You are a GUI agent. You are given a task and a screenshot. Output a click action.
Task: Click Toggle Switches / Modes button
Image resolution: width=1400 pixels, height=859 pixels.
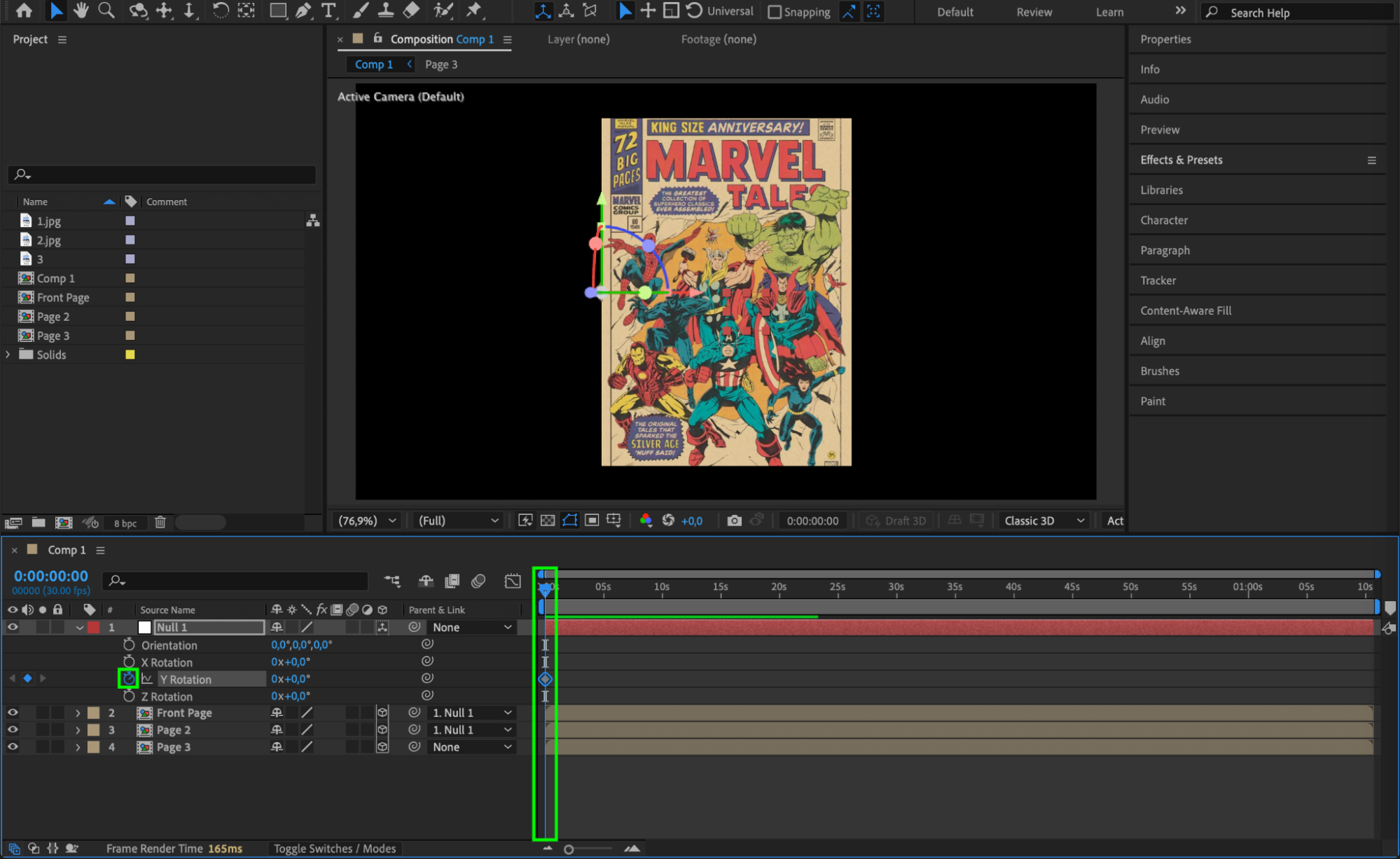click(x=335, y=848)
